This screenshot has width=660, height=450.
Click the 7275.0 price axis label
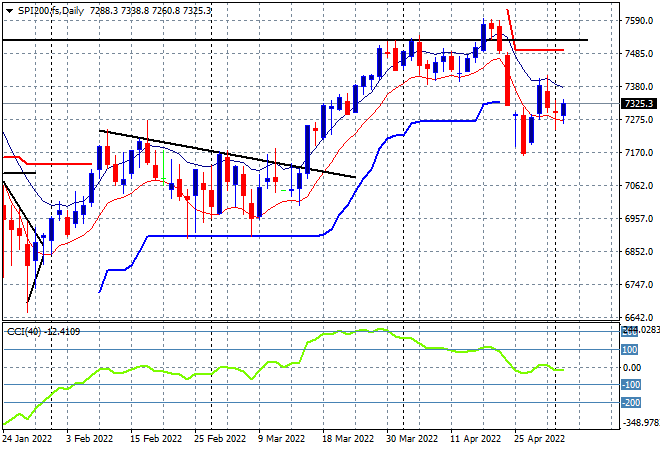pyautogui.click(x=639, y=120)
